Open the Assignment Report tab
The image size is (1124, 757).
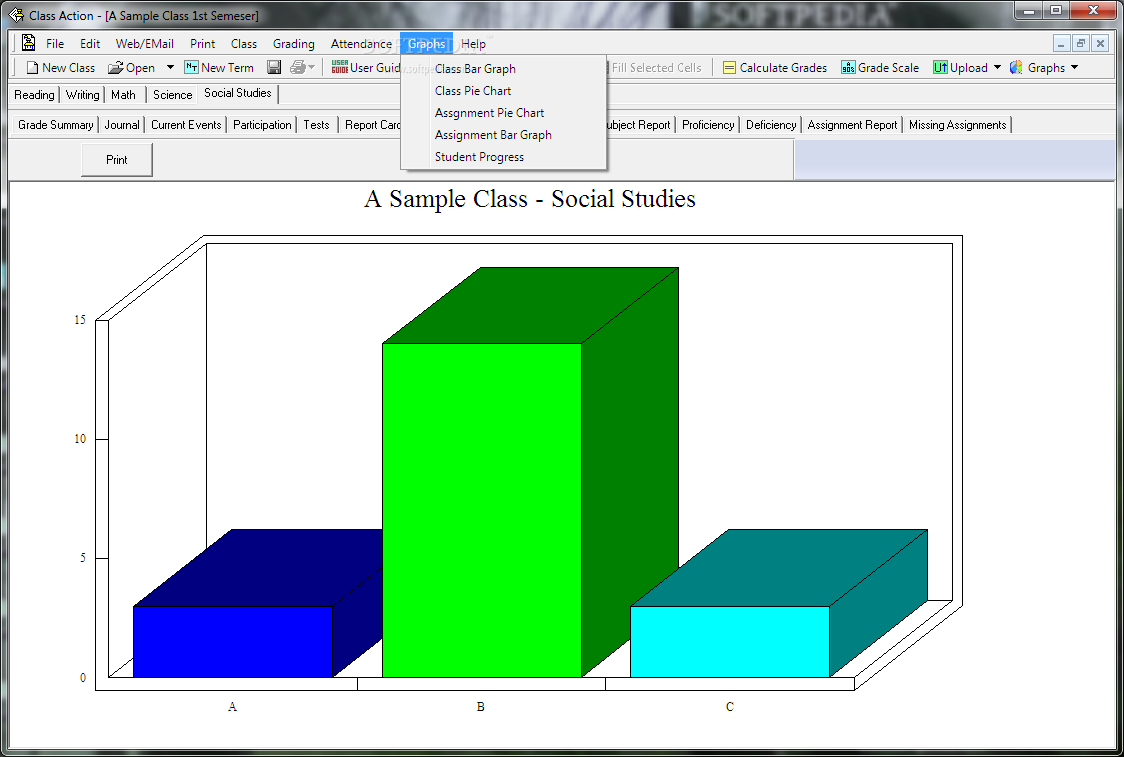pos(852,125)
